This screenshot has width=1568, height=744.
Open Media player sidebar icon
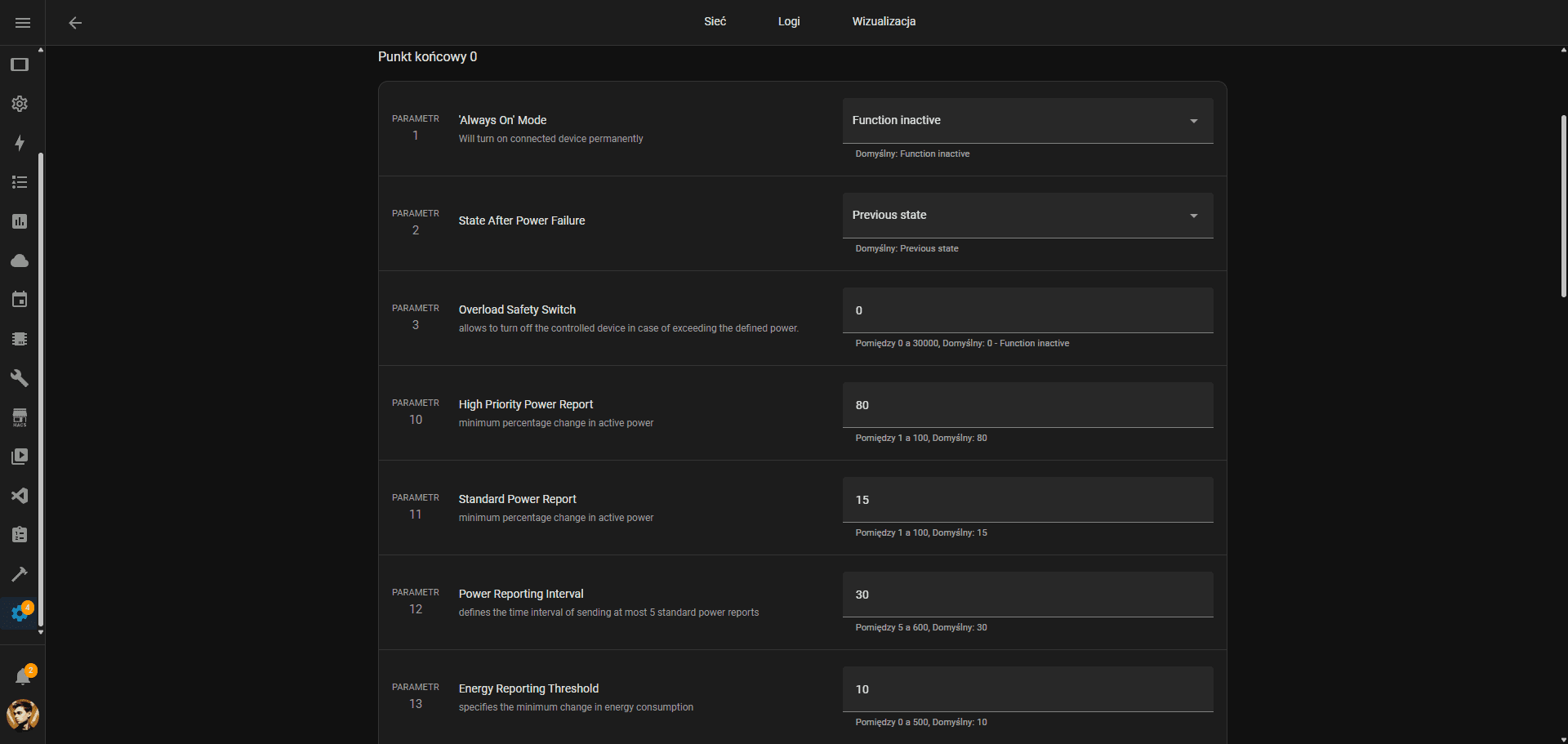[x=20, y=457]
